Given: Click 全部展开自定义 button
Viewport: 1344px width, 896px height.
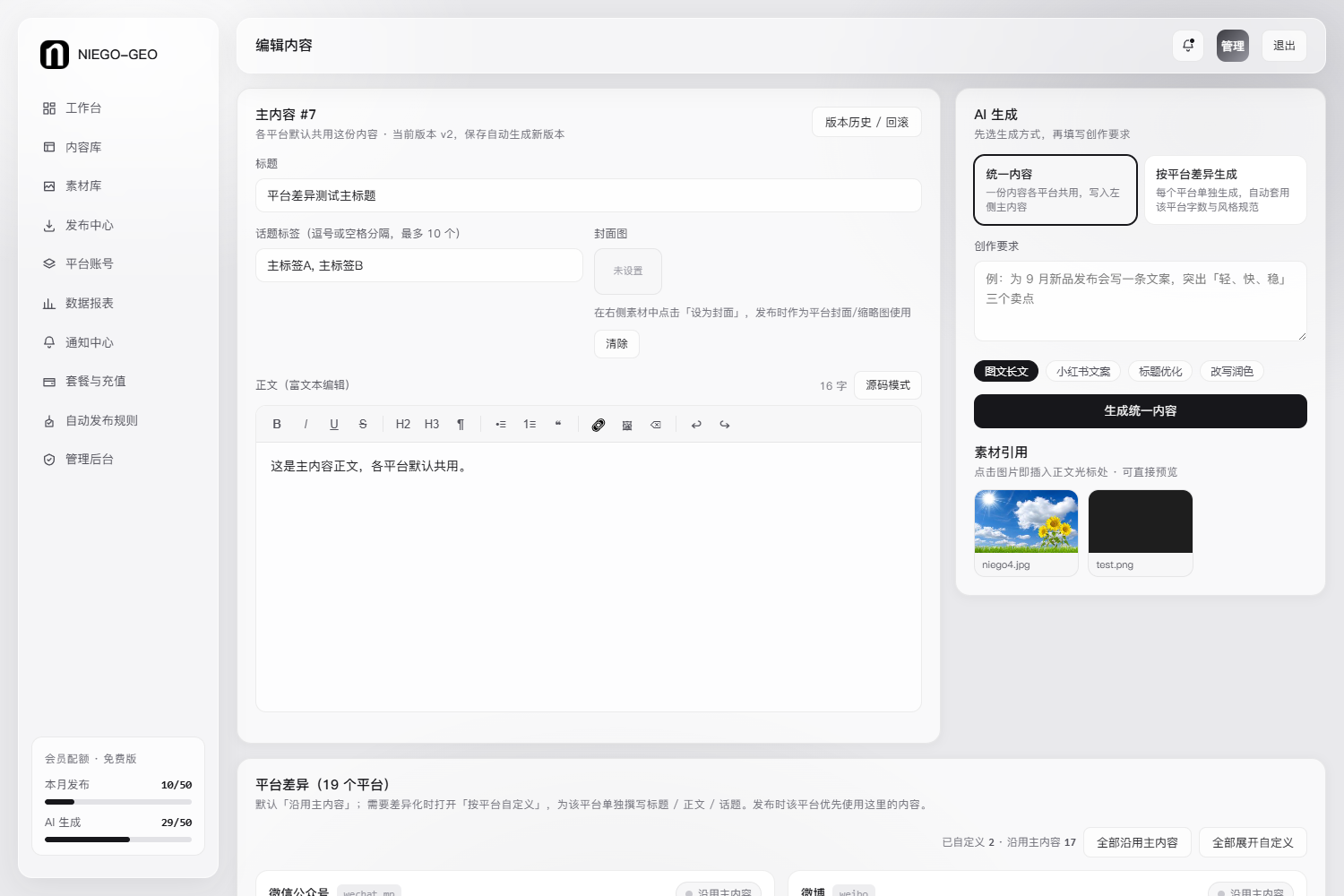Looking at the screenshot, I should (1253, 842).
